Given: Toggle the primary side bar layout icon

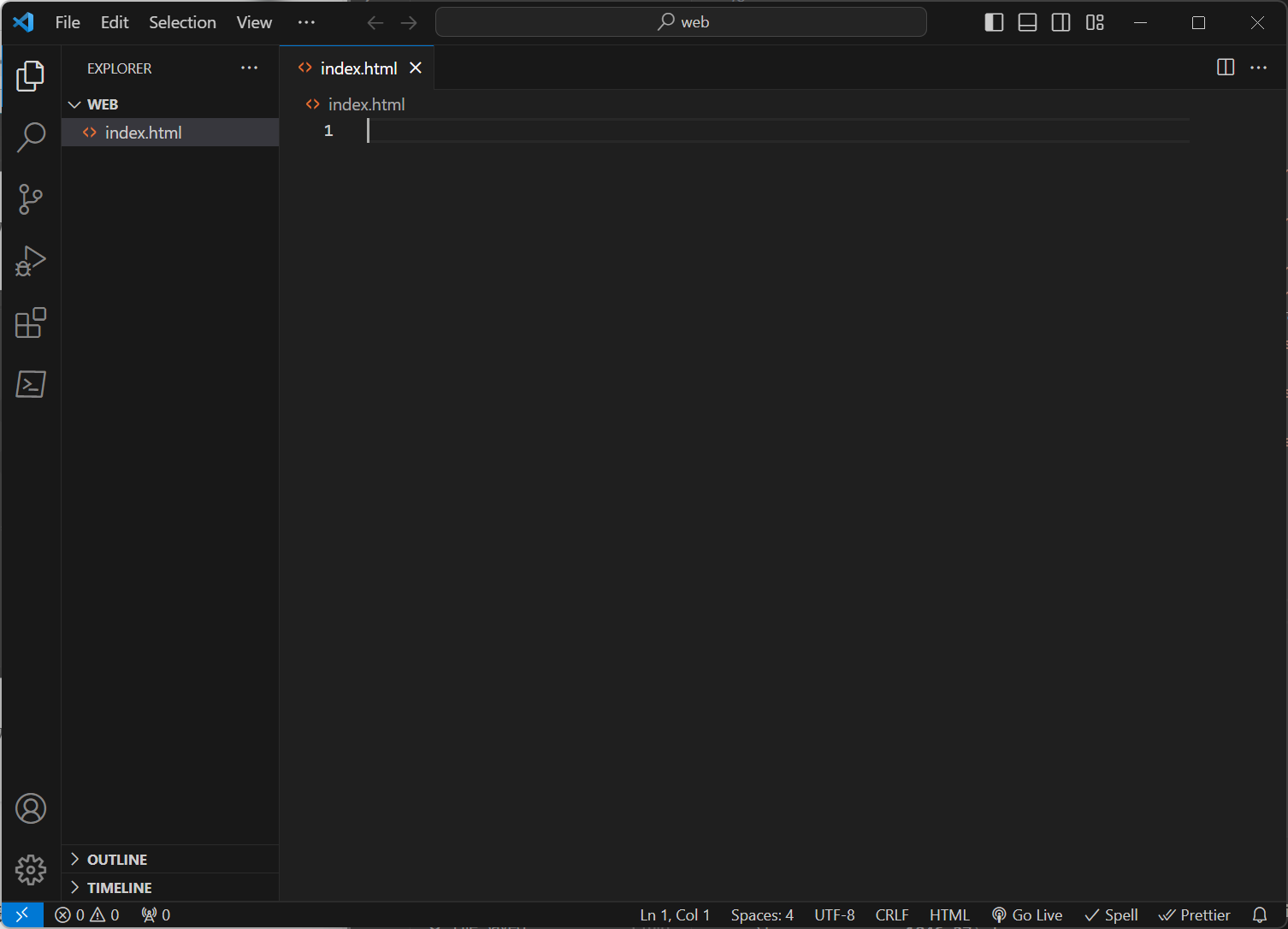Looking at the screenshot, I should tap(994, 22).
